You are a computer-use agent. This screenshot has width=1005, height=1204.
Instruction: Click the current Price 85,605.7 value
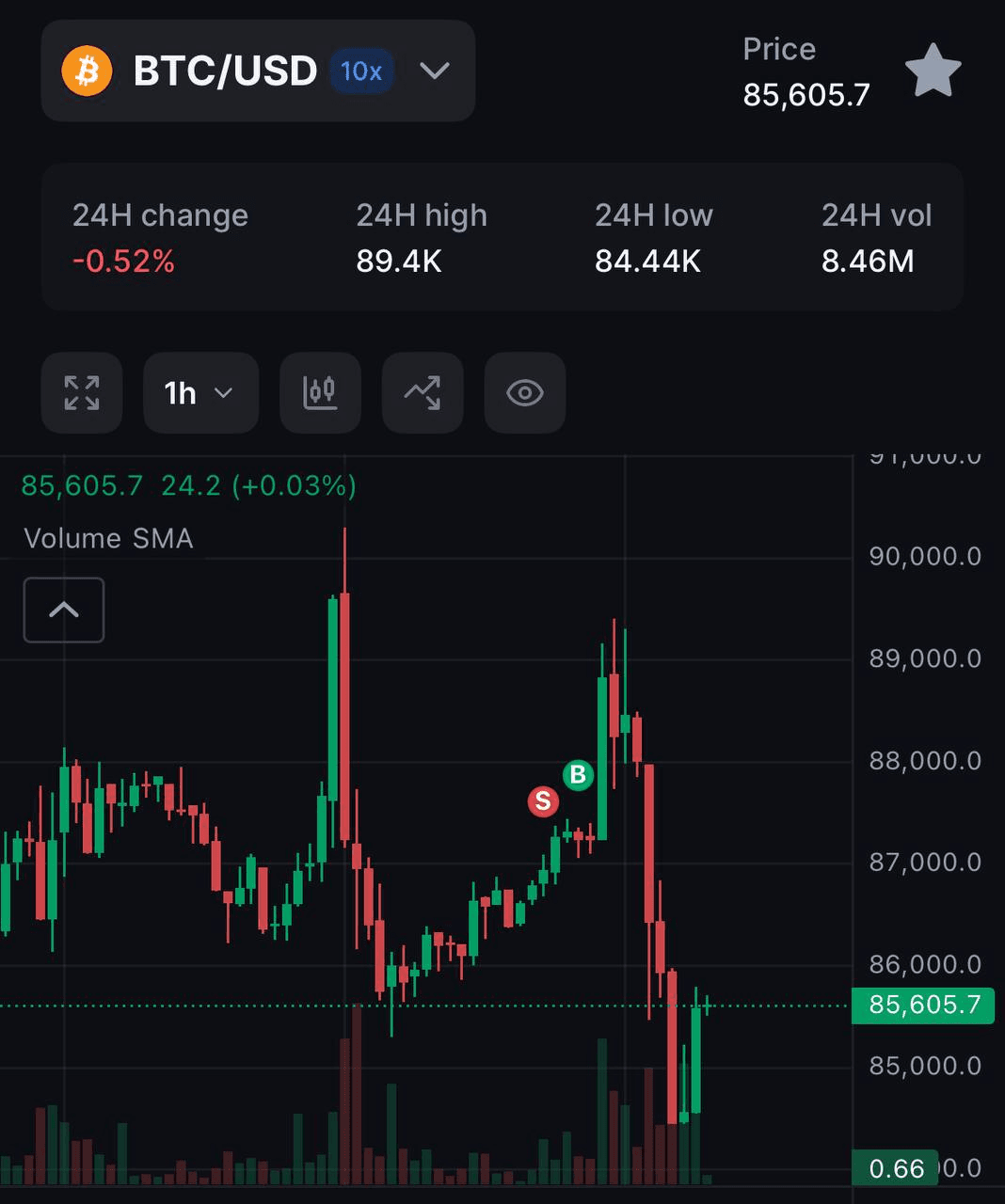(x=806, y=94)
